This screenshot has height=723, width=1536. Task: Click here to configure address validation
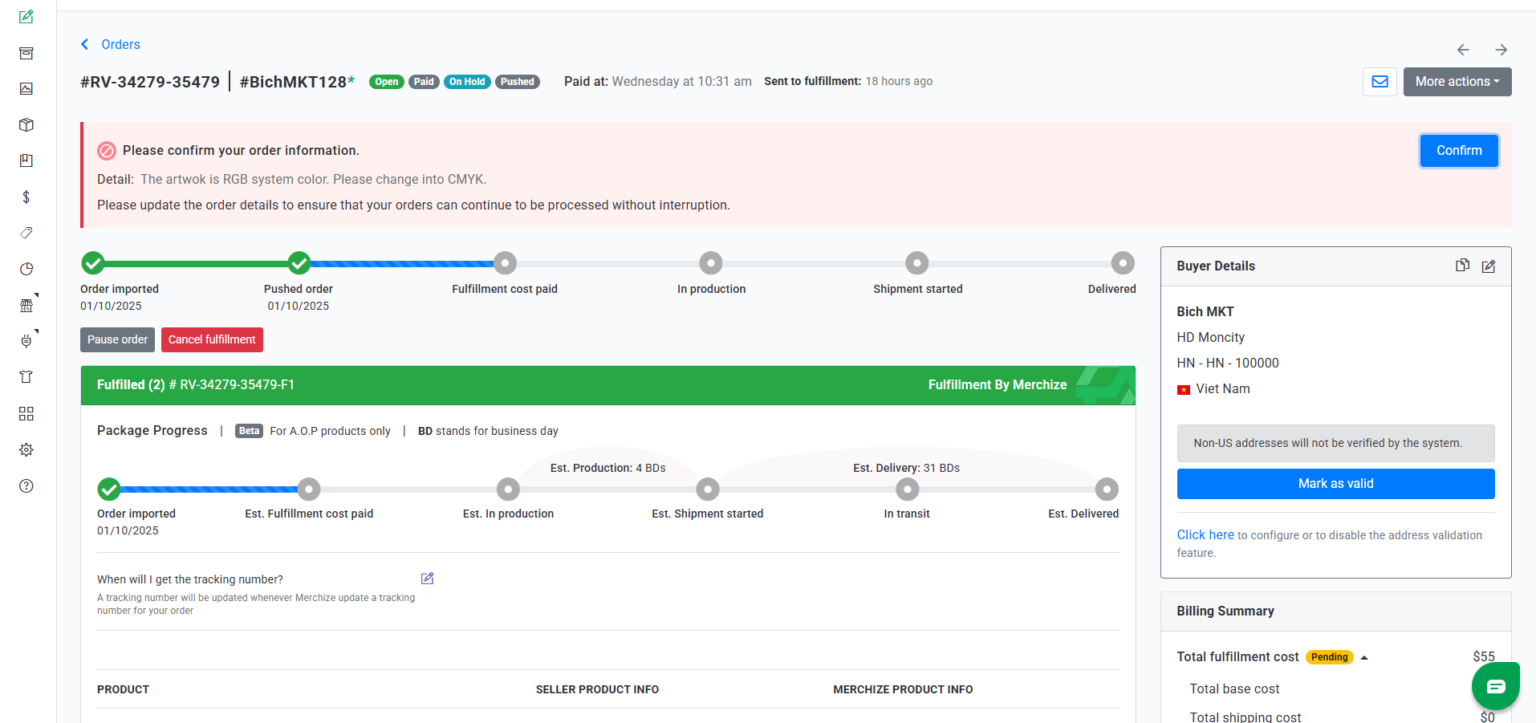(1205, 534)
